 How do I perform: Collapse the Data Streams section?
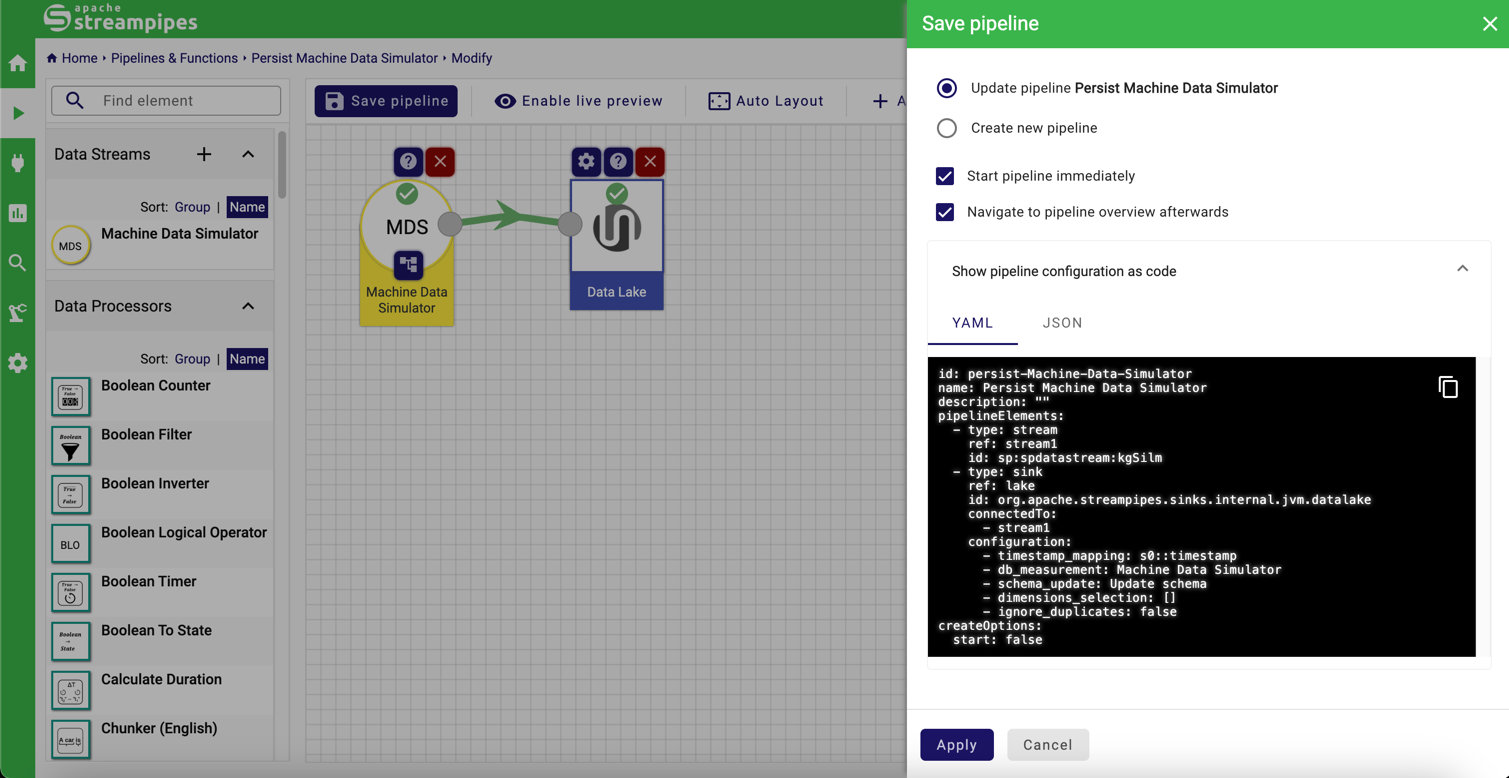[248, 154]
